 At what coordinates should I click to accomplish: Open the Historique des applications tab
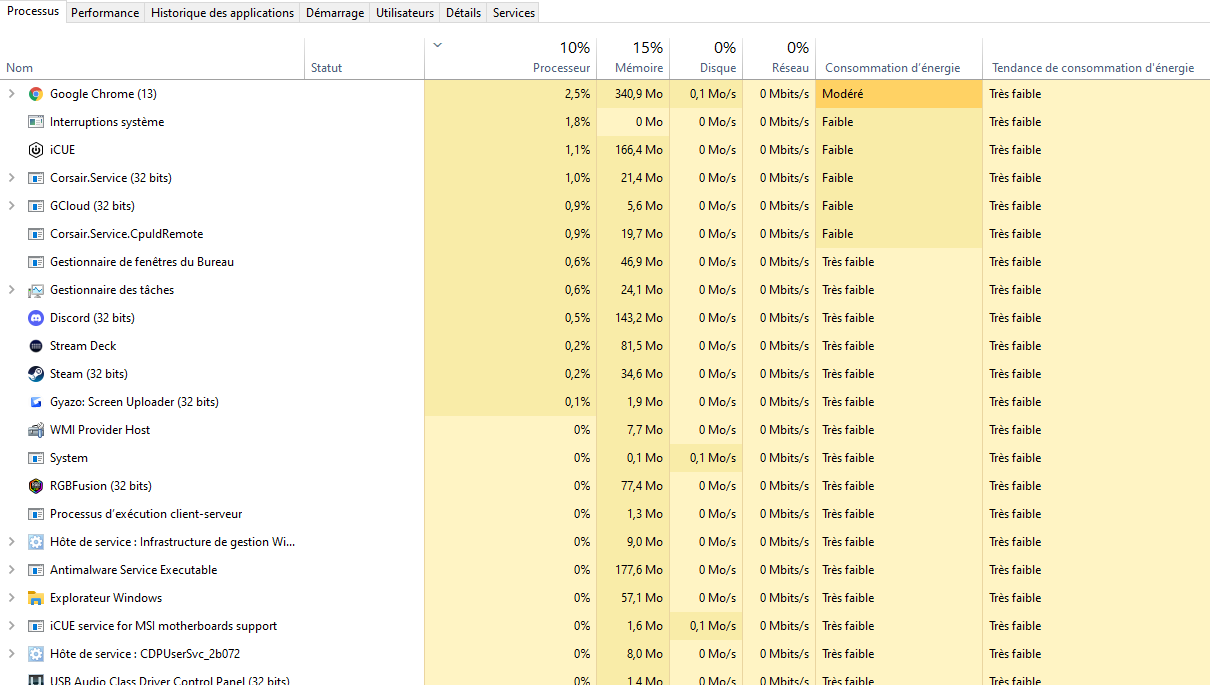click(223, 13)
